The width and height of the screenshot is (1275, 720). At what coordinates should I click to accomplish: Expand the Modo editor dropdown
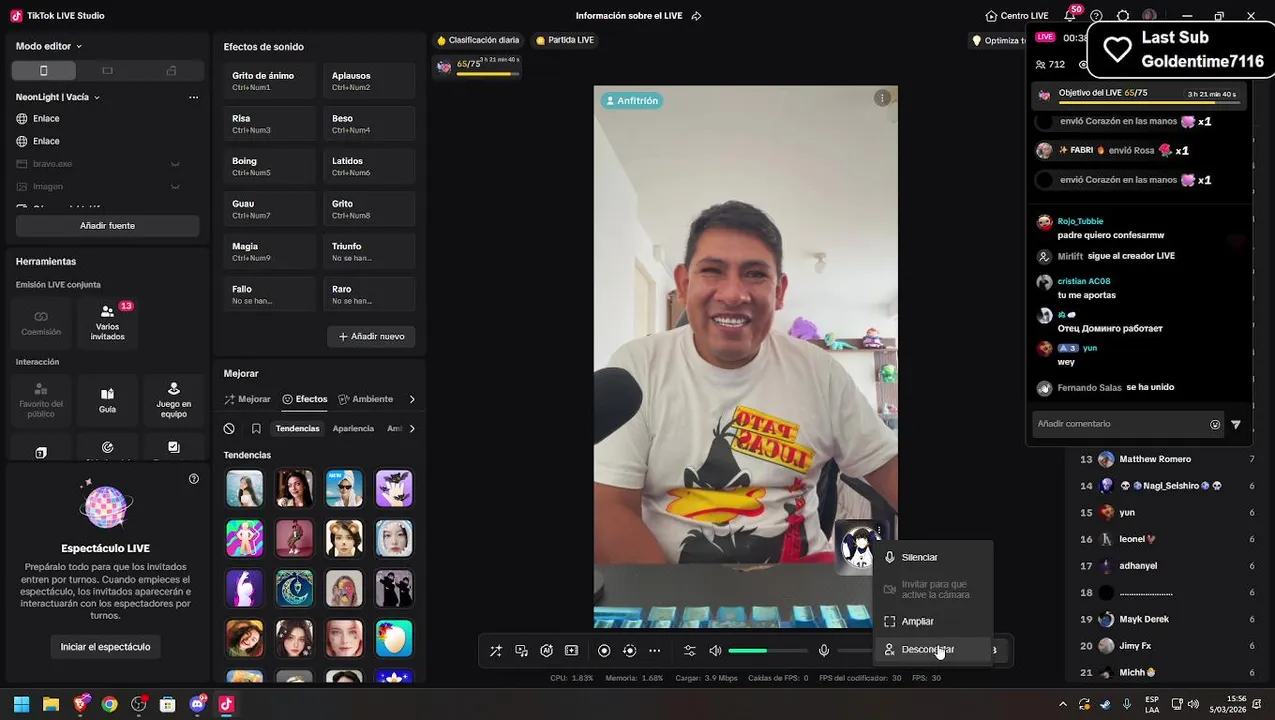[x=49, y=46]
